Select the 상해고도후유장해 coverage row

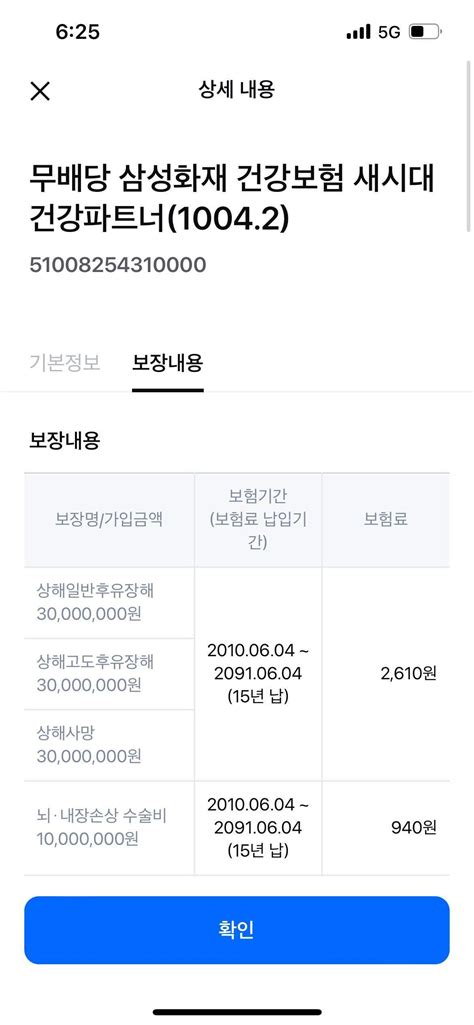pyautogui.click(x=109, y=674)
